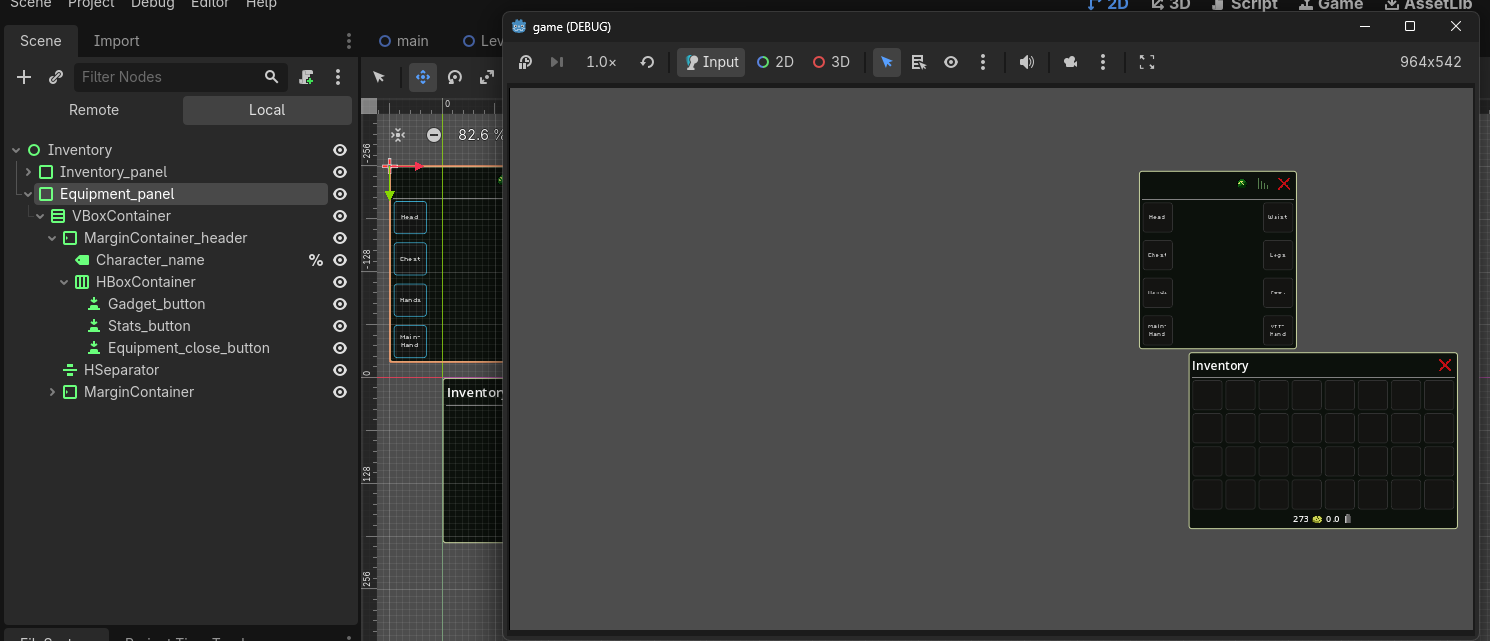Hide the Inventory root node
Image resolution: width=1490 pixels, height=641 pixels.
340,150
